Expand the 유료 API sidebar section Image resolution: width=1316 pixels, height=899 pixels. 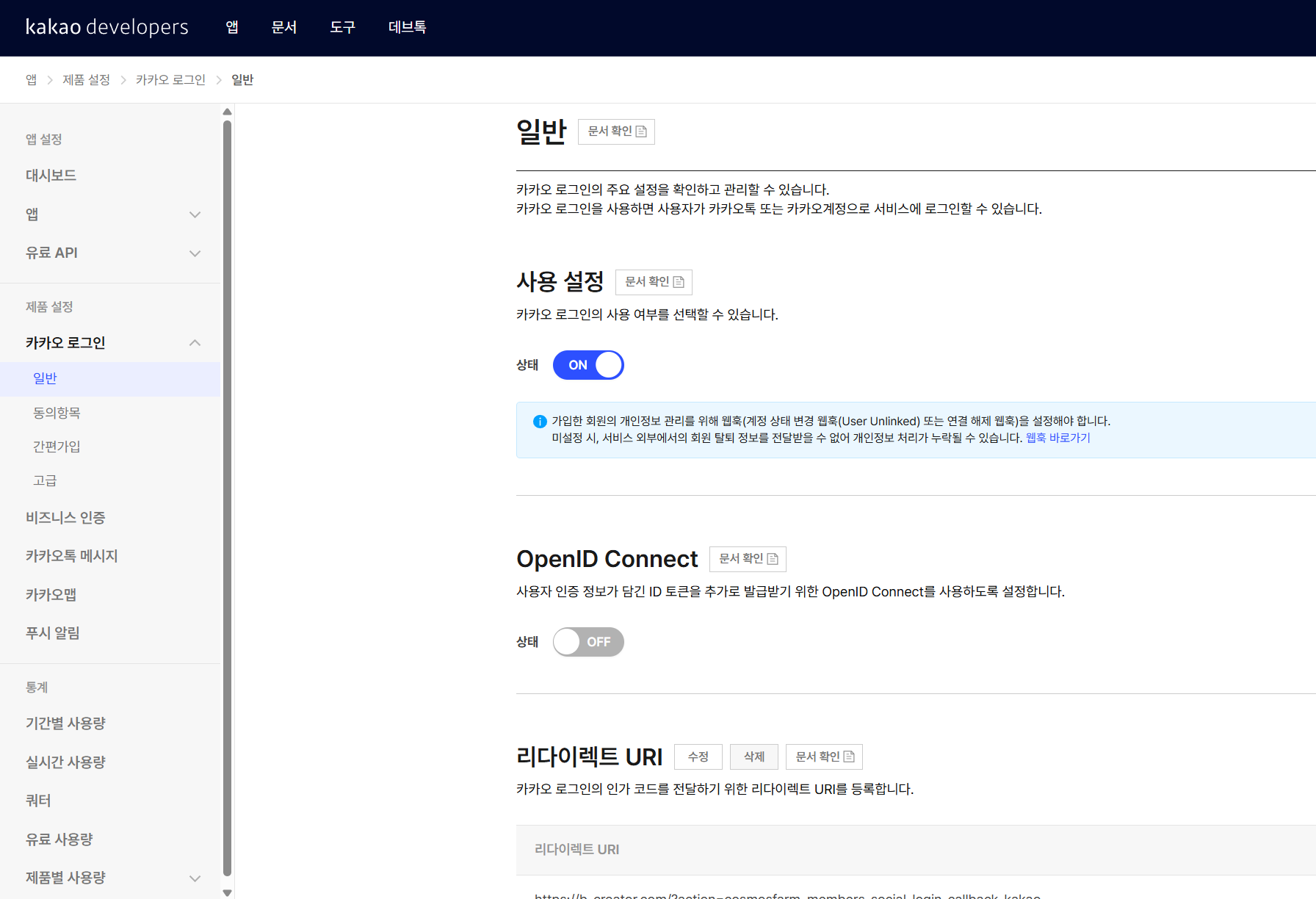pos(195,253)
